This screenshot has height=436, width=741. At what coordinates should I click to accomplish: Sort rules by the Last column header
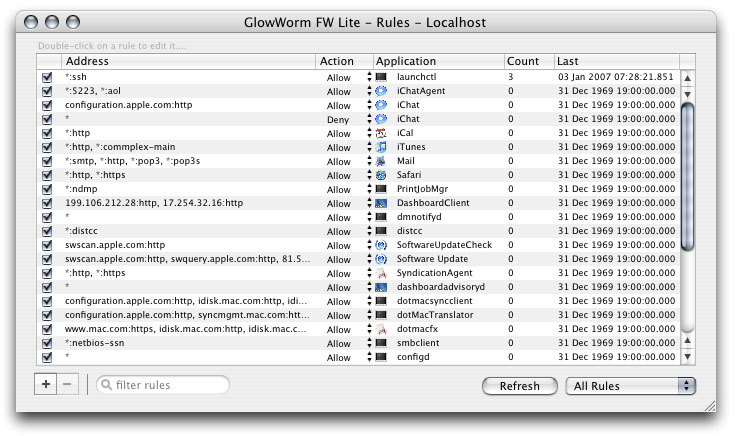pyautogui.click(x=617, y=61)
